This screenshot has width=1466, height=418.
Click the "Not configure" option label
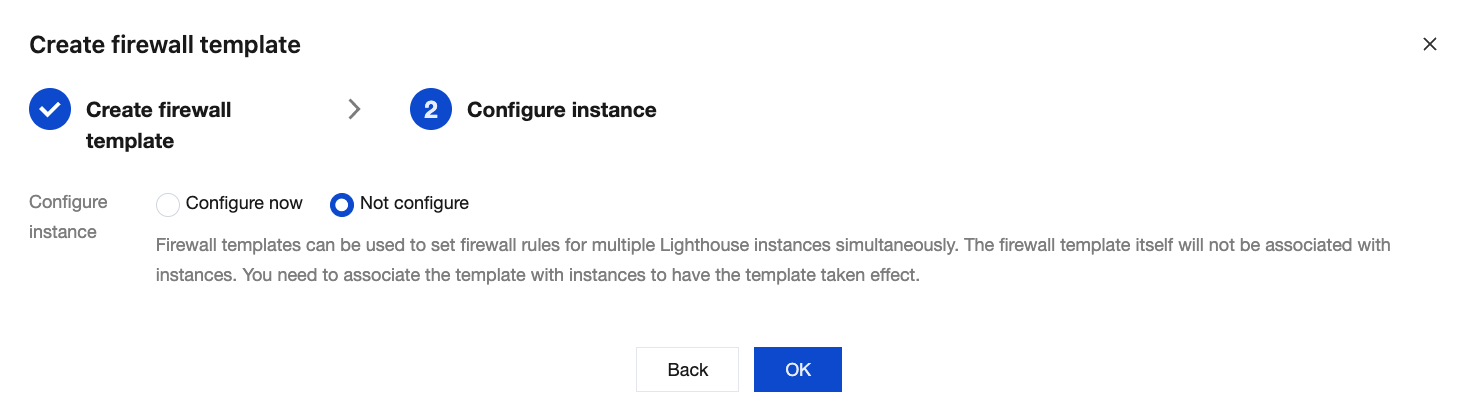tap(414, 203)
